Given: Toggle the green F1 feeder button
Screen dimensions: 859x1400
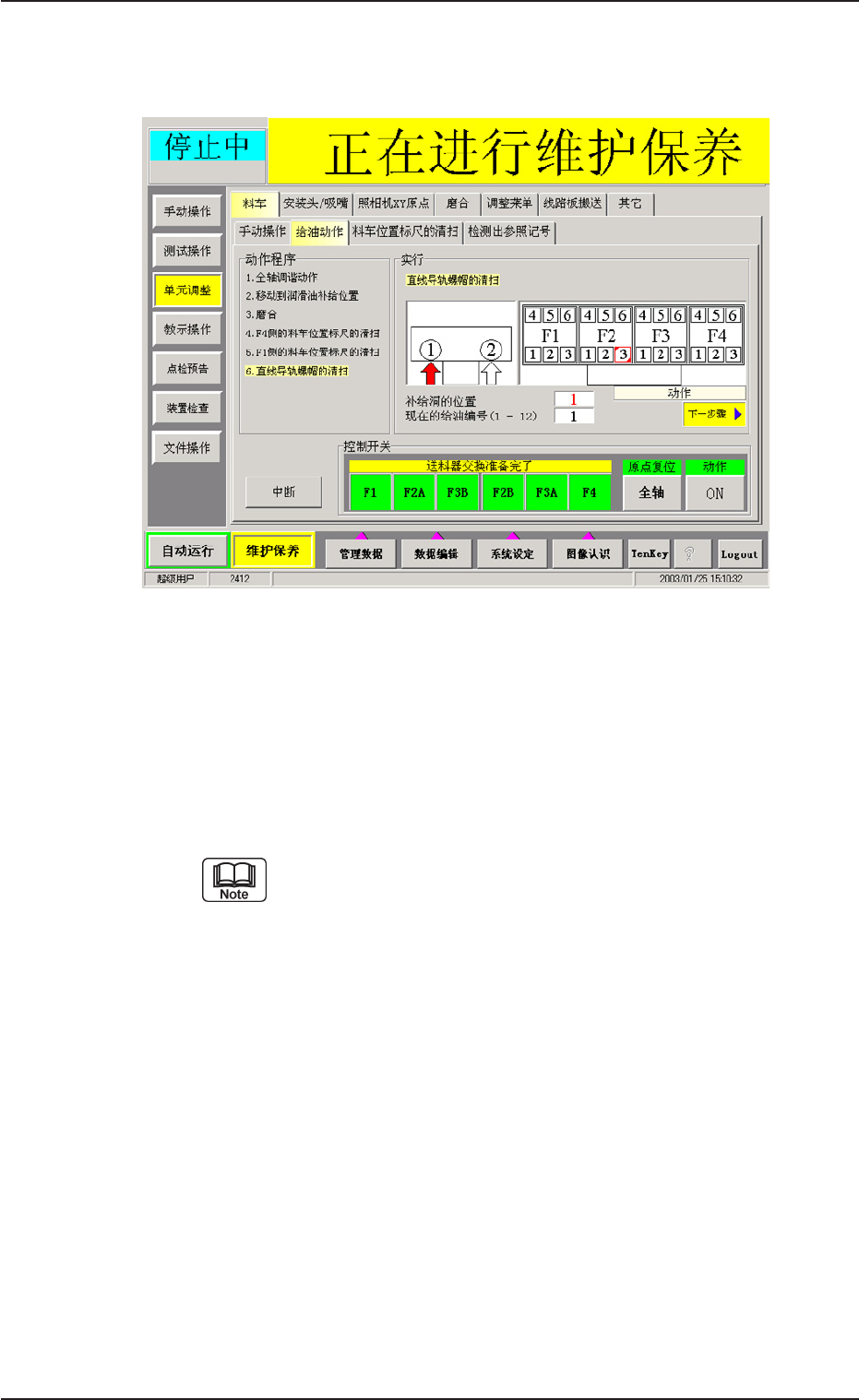Looking at the screenshot, I should (370, 492).
